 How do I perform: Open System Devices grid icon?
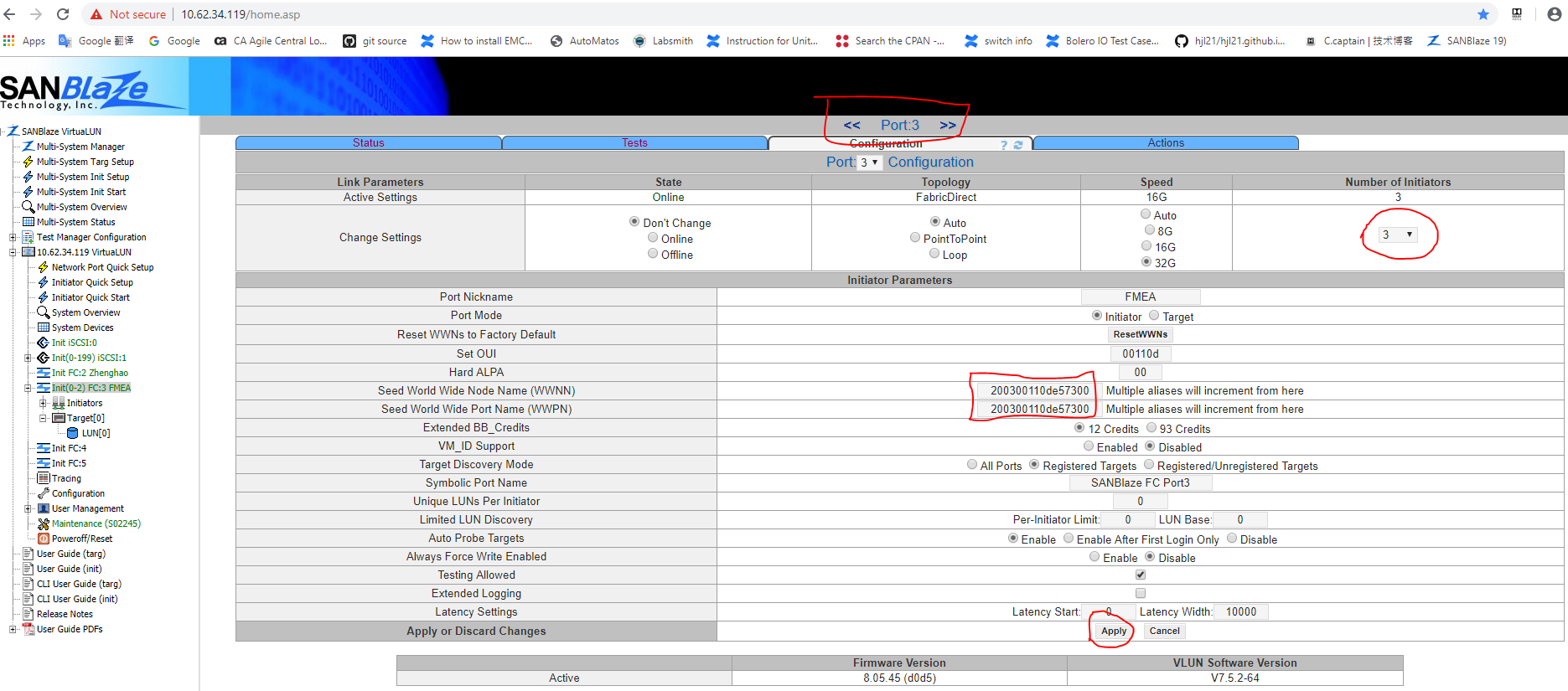(x=44, y=327)
